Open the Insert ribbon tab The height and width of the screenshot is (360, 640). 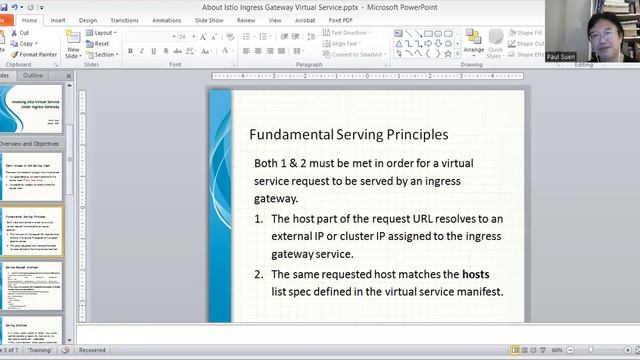[58, 20]
